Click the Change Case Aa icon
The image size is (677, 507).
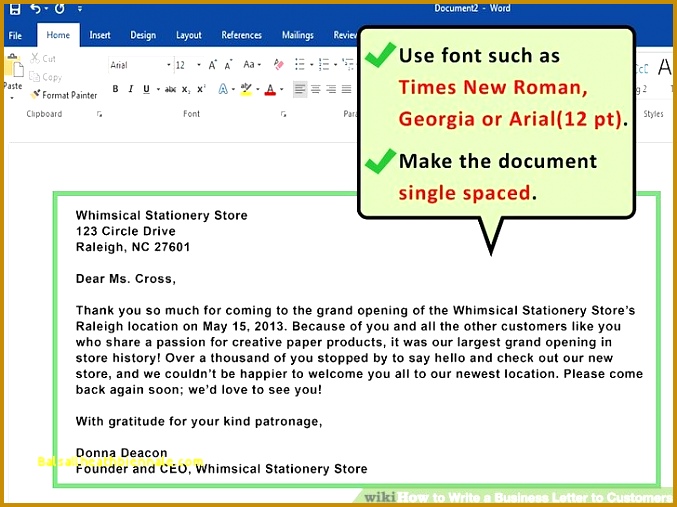pyautogui.click(x=249, y=65)
